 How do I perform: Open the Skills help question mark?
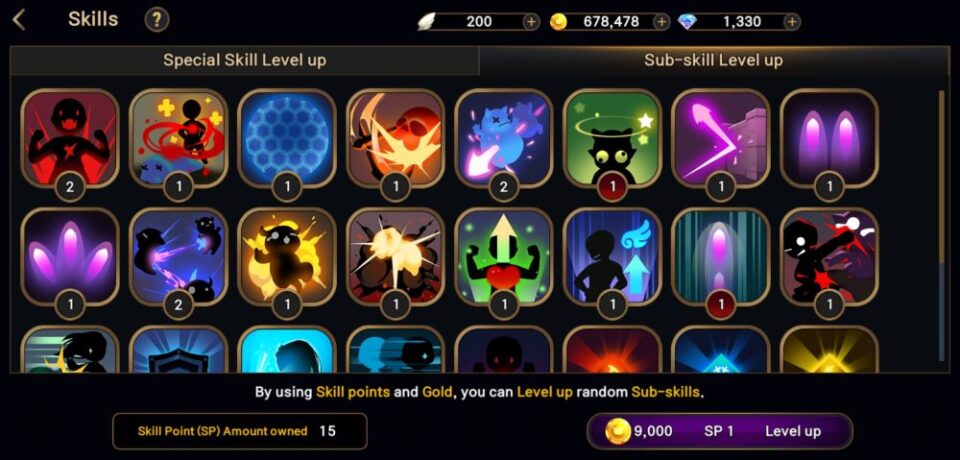point(157,20)
